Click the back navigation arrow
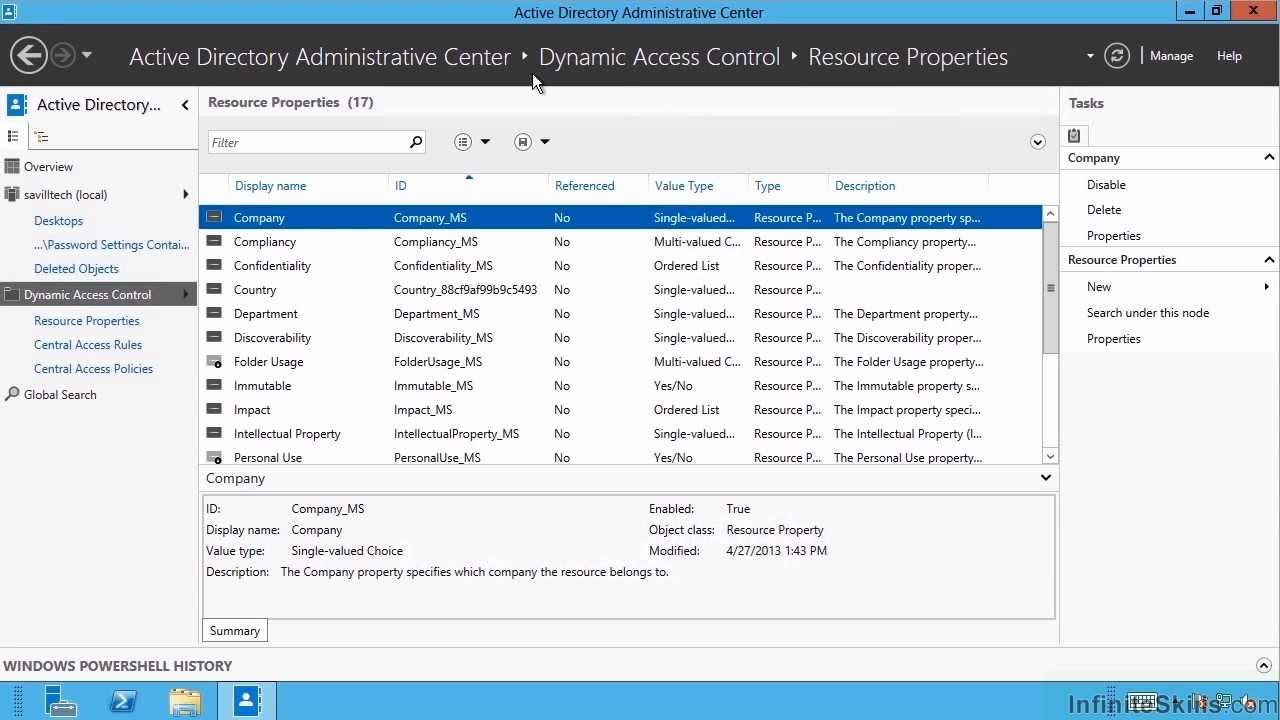Image resolution: width=1280 pixels, height=720 pixels. coord(29,55)
